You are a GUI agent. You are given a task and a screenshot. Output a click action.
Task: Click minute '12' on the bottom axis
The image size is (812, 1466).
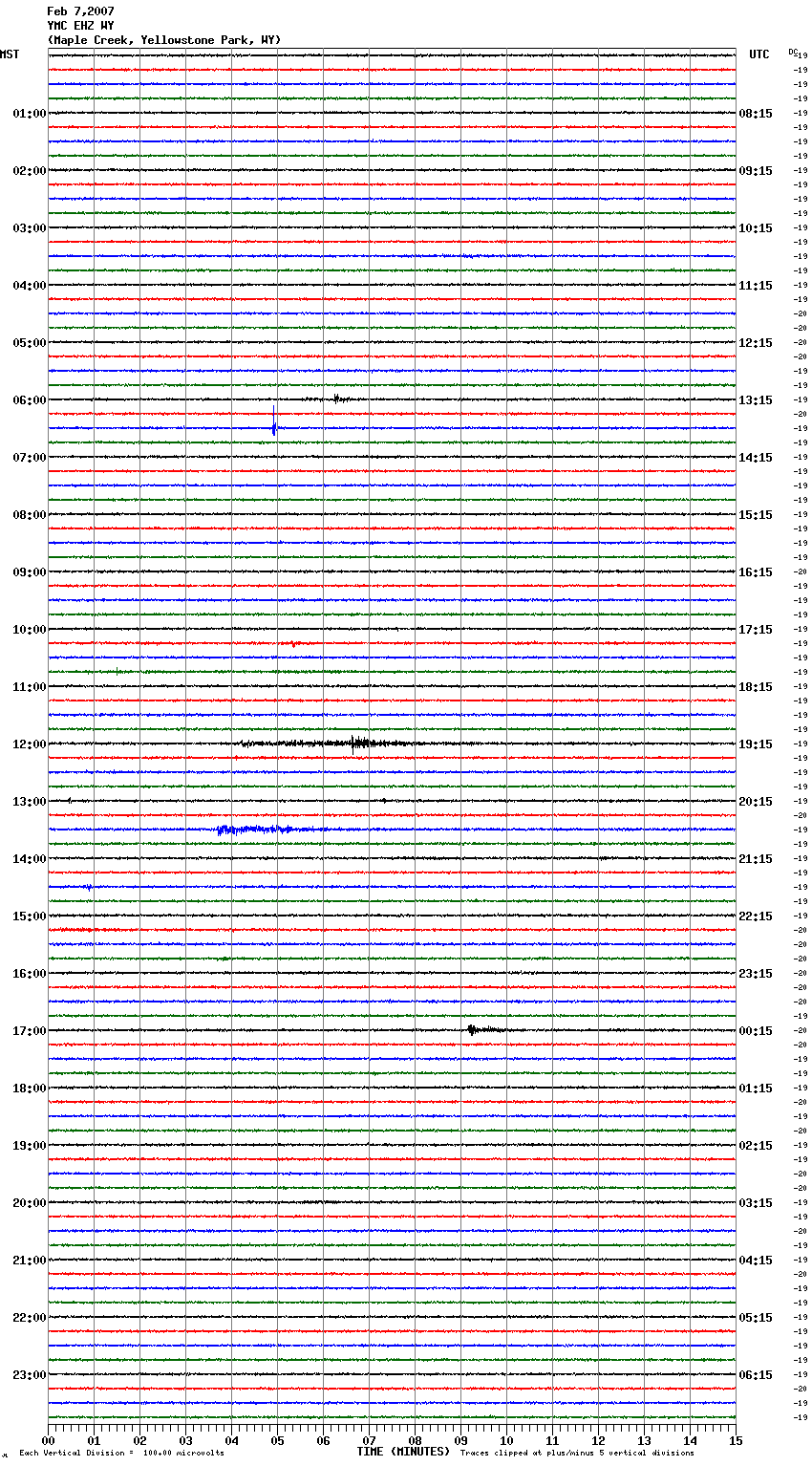tap(598, 1440)
